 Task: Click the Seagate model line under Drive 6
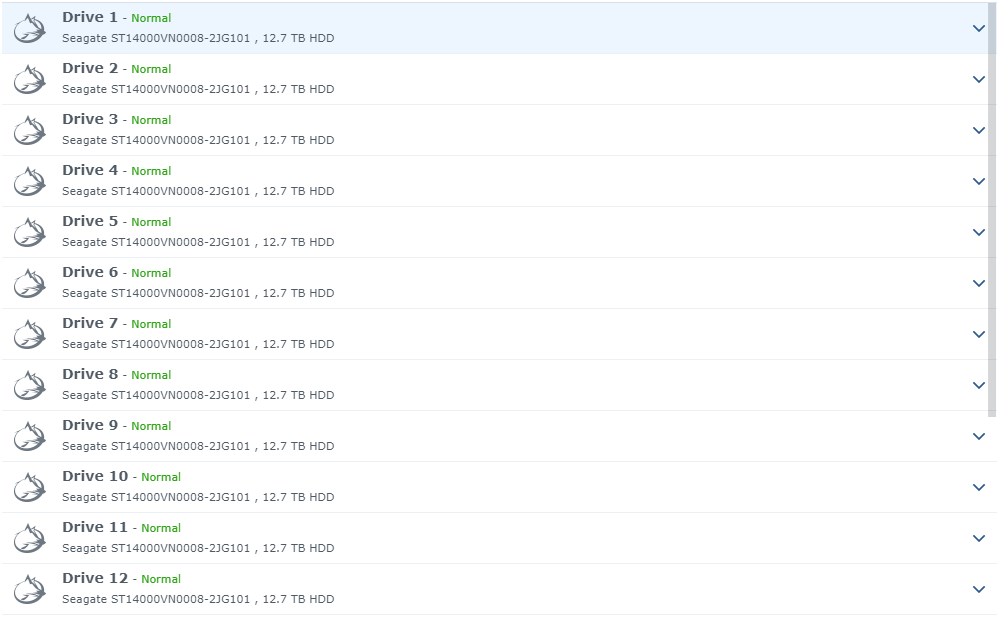(x=198, y=293)
